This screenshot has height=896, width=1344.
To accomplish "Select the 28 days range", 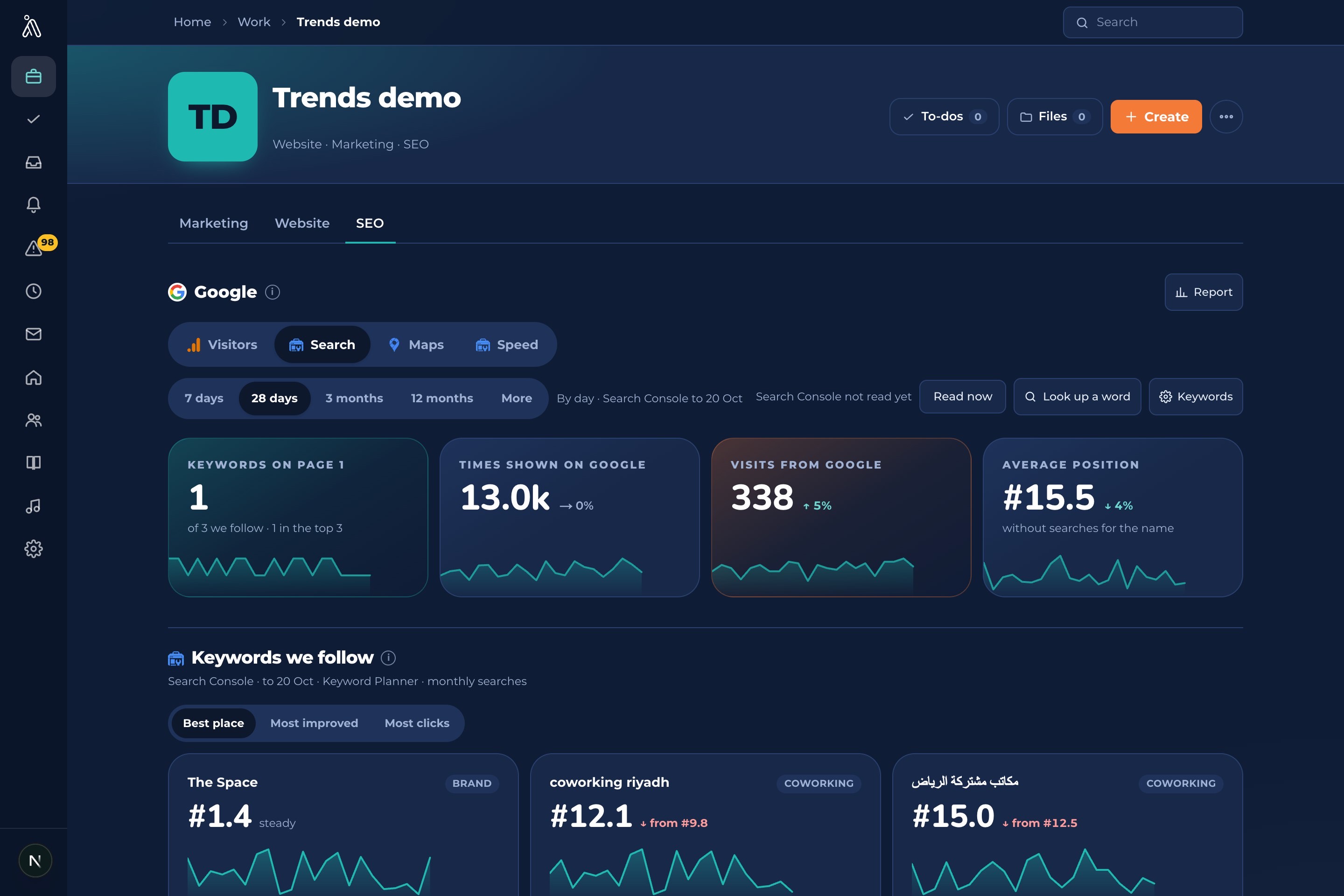I will [274, 398].
